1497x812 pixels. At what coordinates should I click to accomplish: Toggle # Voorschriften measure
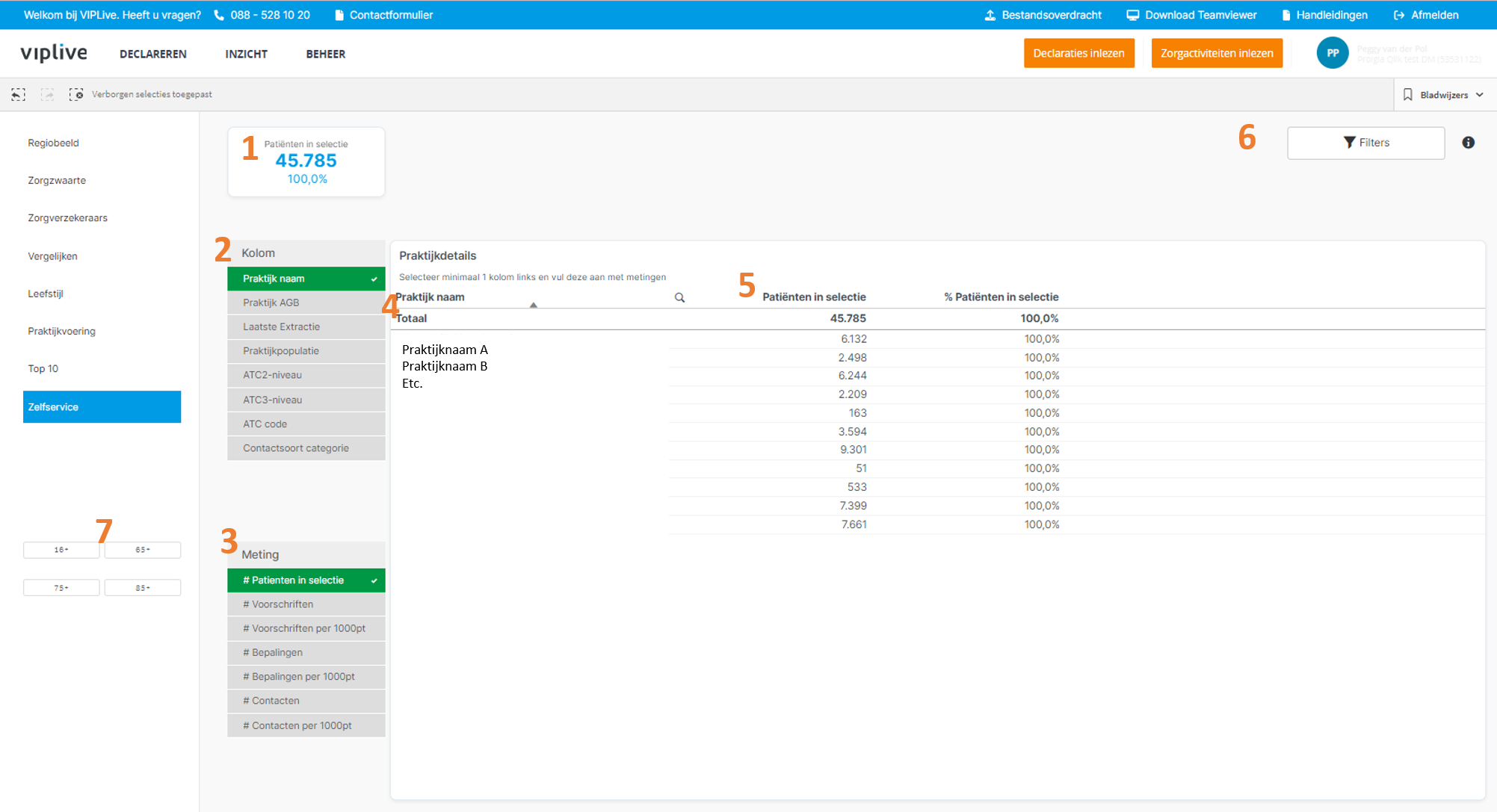(306, 604)
